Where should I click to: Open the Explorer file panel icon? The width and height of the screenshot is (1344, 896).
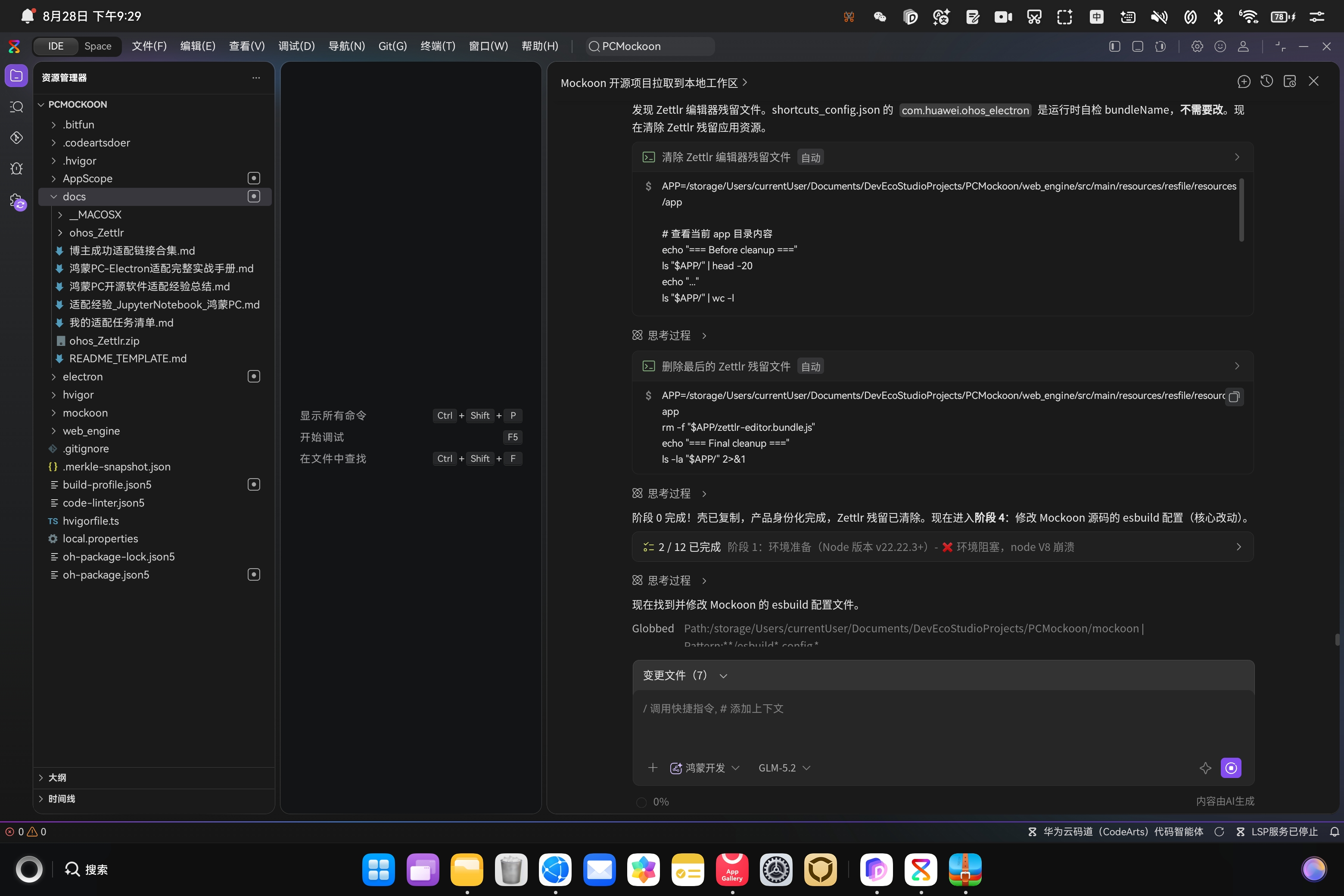tap(16, 76)
